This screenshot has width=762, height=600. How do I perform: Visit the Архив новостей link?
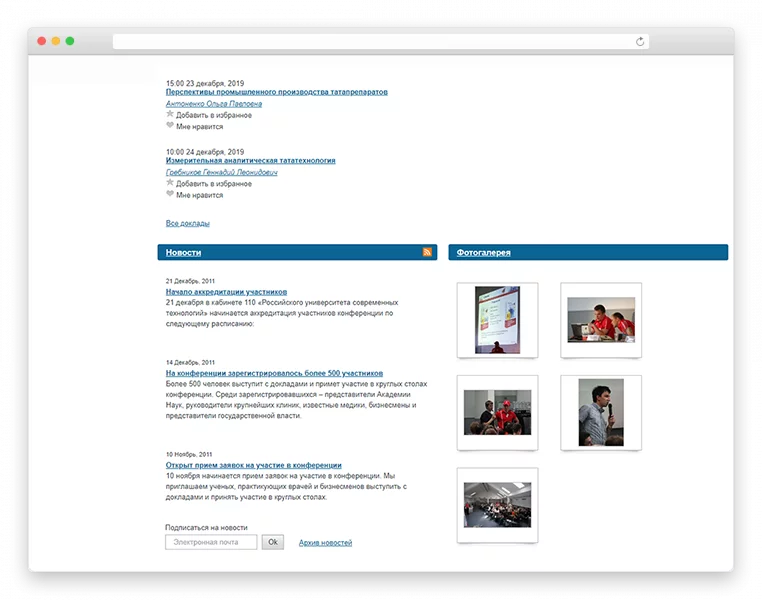coord(325,543)
